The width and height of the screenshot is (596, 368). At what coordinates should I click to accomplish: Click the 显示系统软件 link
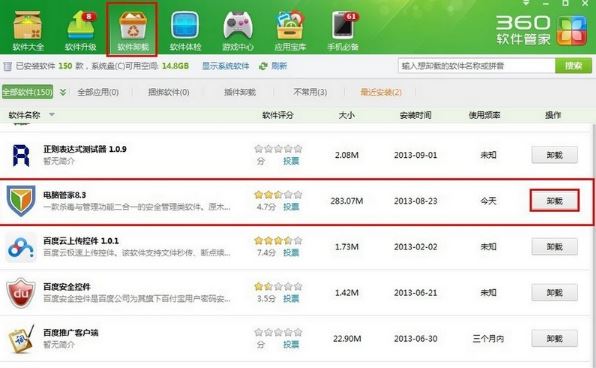tap(225, 66)
